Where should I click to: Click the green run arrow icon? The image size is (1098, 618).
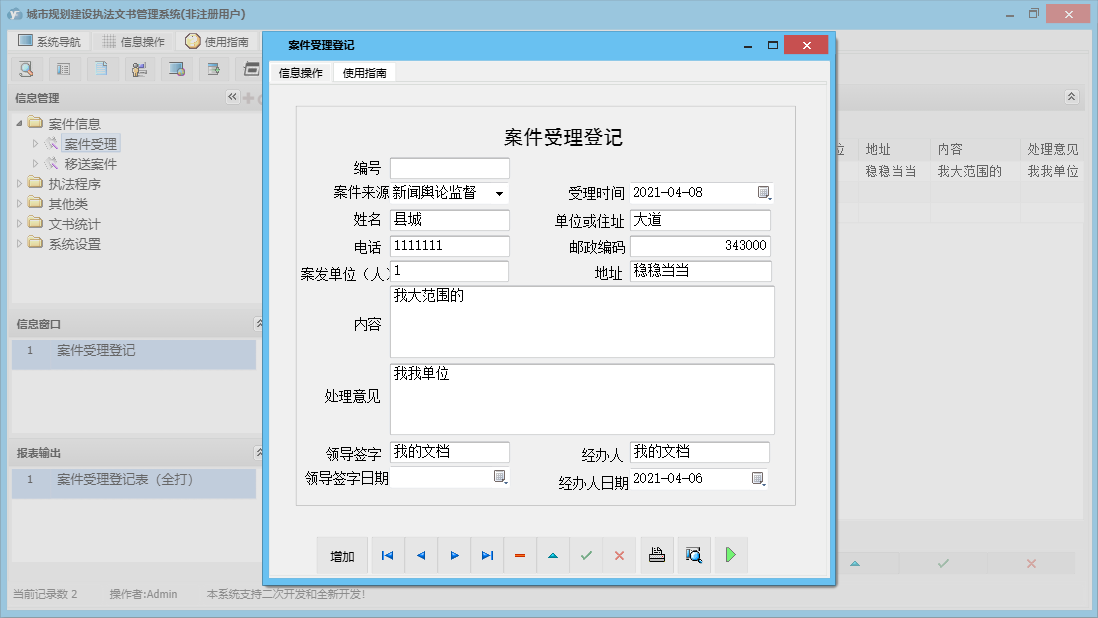click(x=730, y=555)
